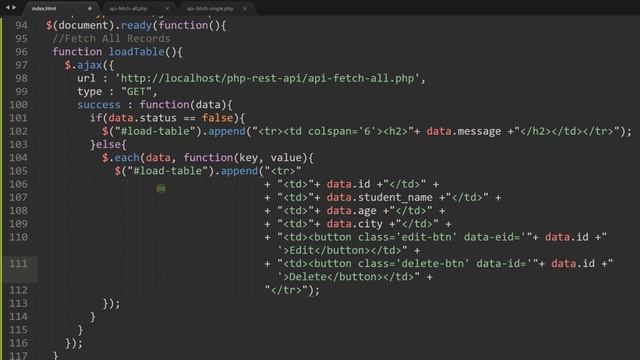Click line number 94 in gutter

pos(21,25)
